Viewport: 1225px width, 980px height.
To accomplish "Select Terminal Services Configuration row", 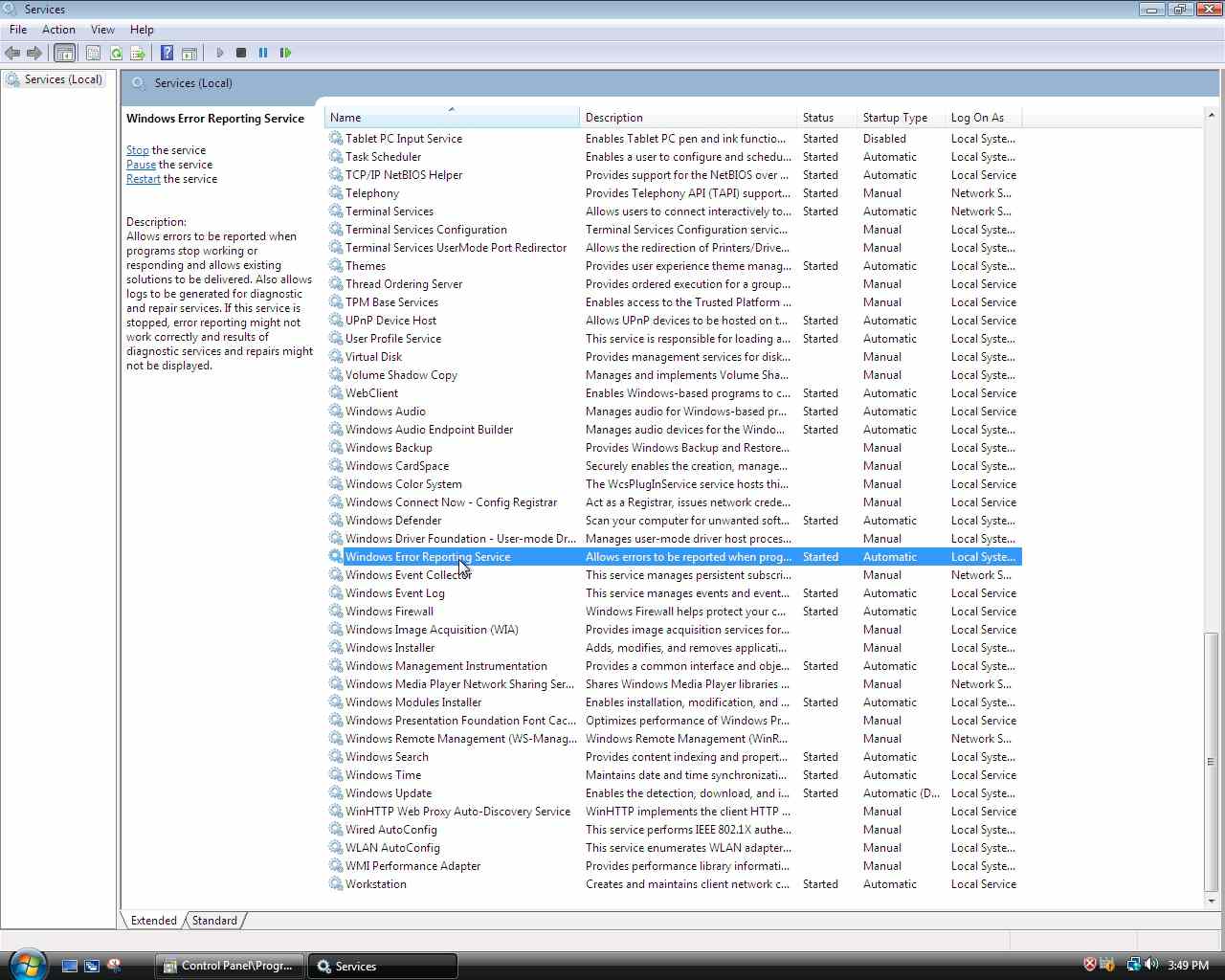I will pyautogui.click(x=674, y=230).
